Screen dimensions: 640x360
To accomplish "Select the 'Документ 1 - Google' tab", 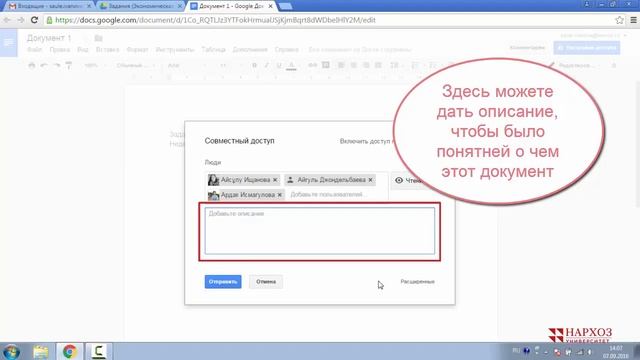I will 231,6.
